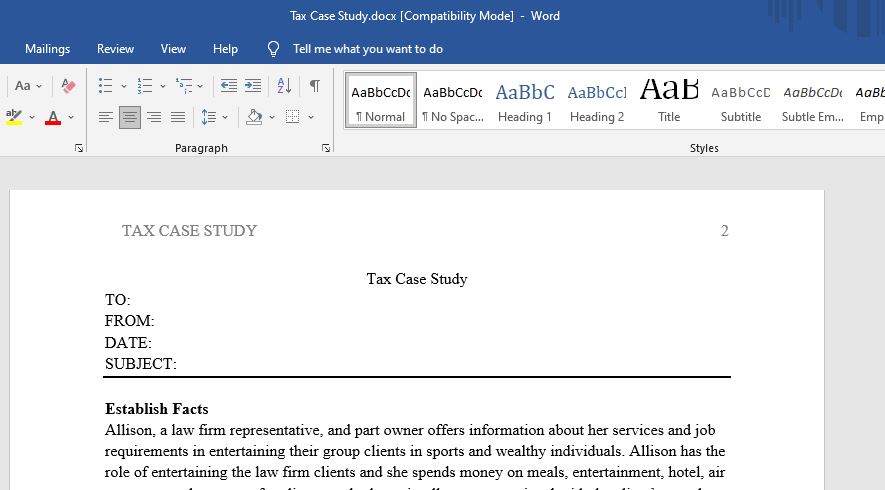Align text left
885x490 pixels.
click(x=106, y=117)
